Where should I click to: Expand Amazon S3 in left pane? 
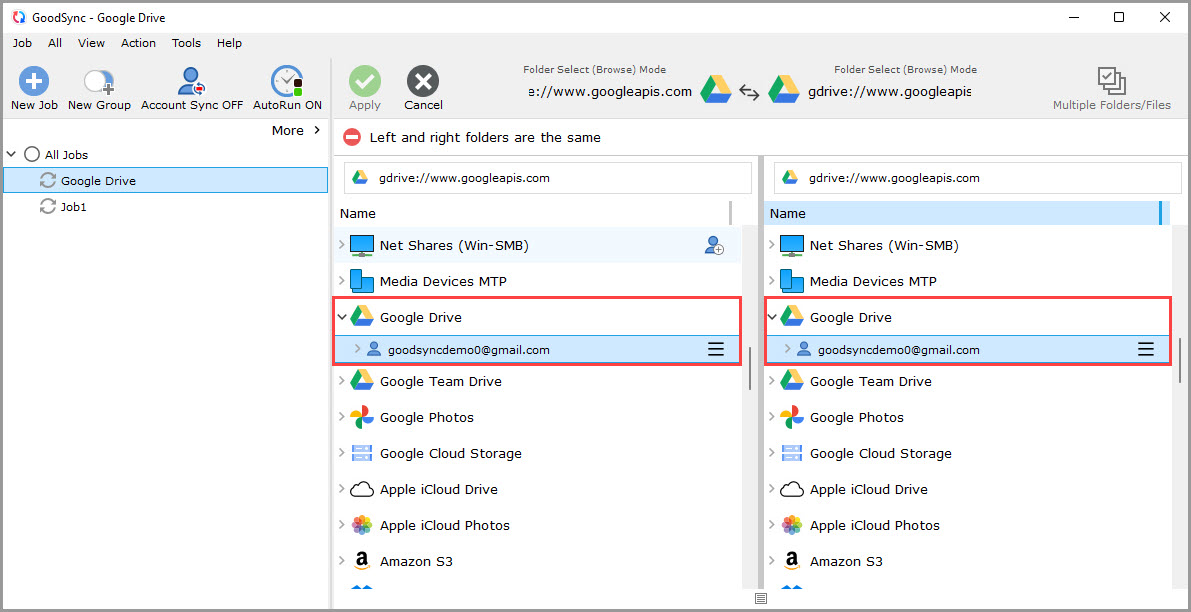pyautogui.click(x=342, y=561)
